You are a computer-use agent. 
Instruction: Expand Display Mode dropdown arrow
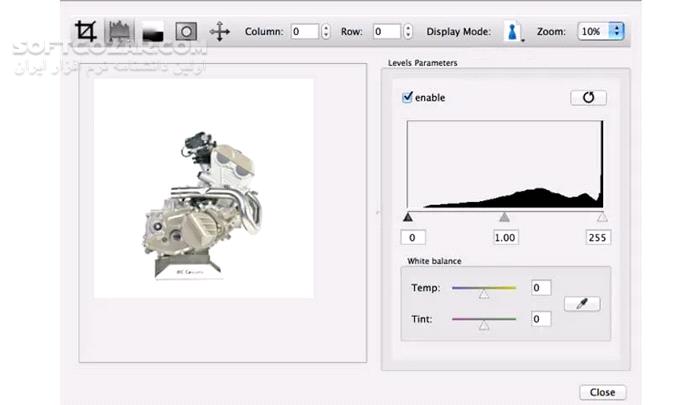point(523,40)
